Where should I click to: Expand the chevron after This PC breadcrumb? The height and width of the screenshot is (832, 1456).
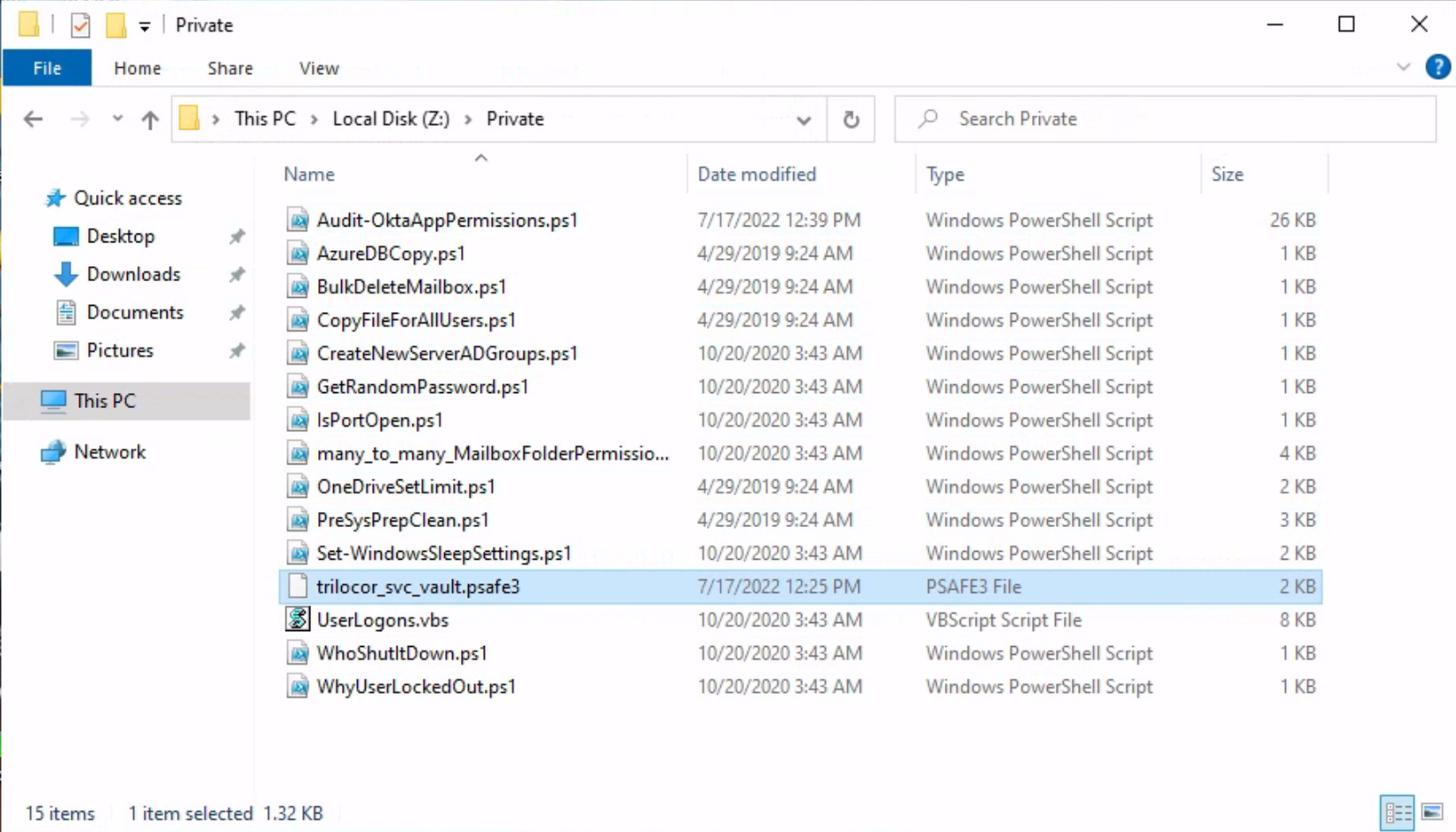point(314,119)
